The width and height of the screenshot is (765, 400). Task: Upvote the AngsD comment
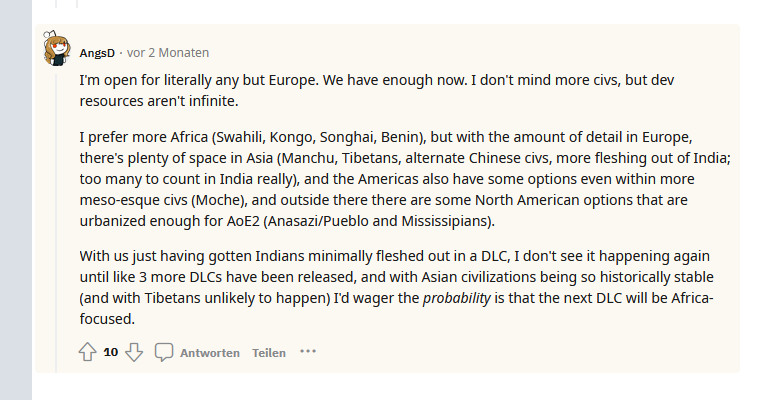pos(87,352)
